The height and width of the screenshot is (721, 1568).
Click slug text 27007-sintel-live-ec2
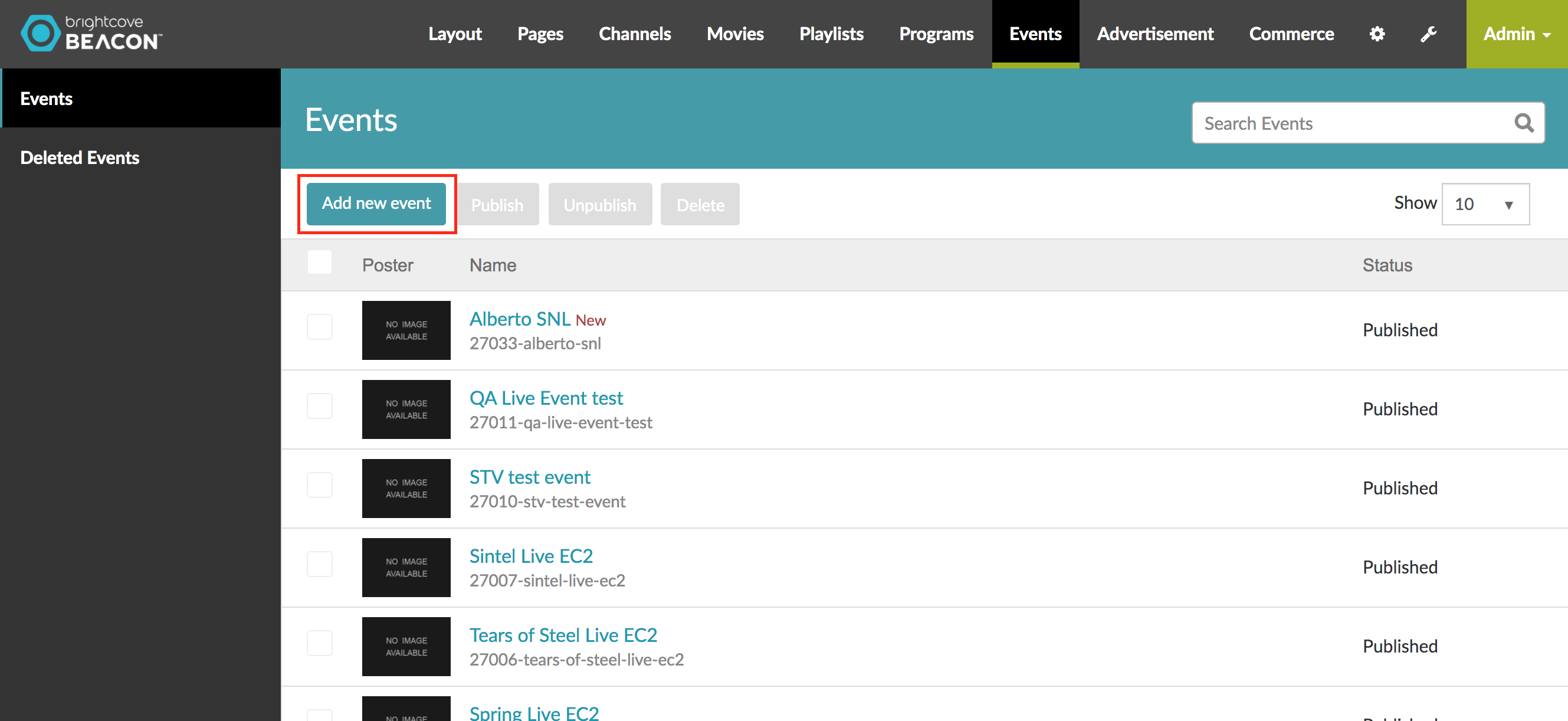(547, 581)
